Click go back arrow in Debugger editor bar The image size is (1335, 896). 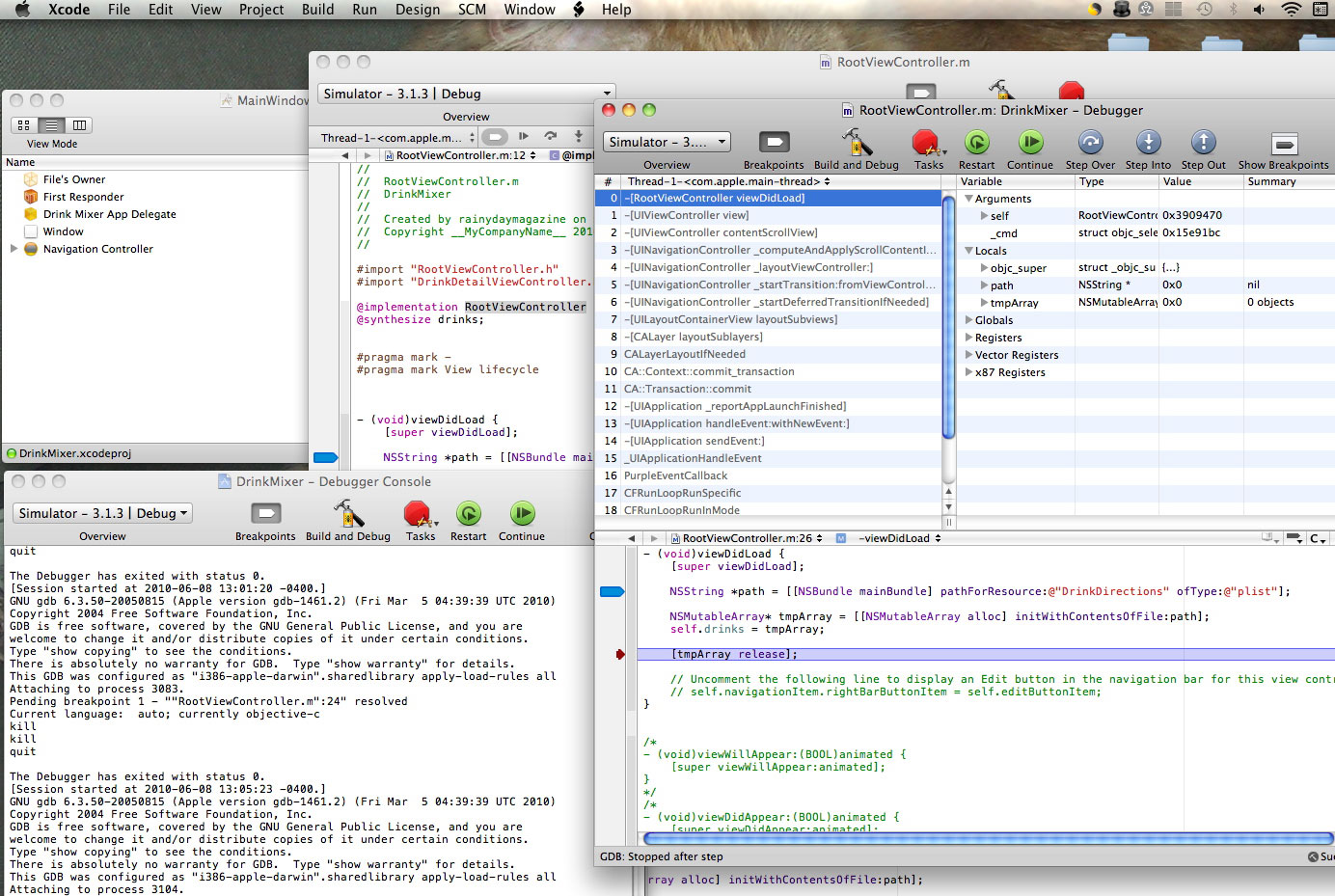click(631, 538)
